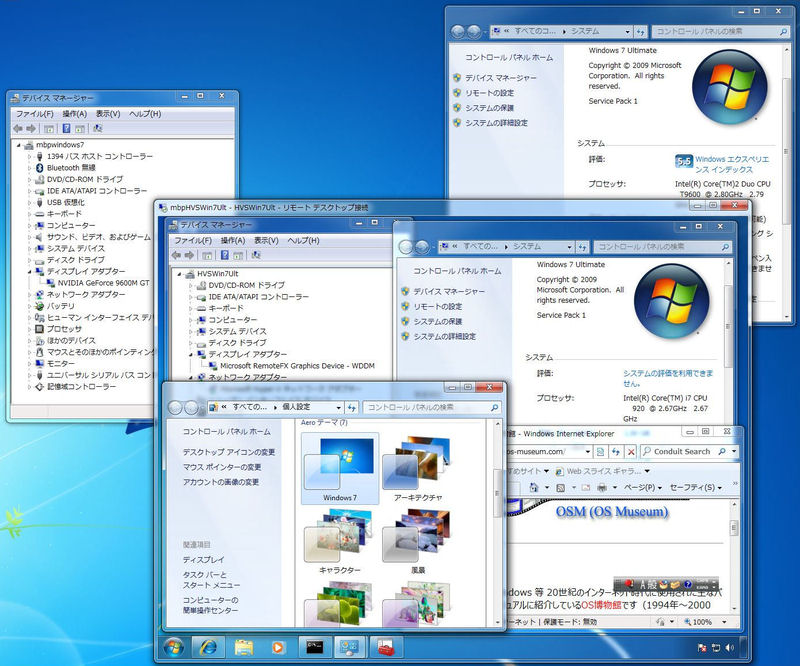Click マウス ポインターの変更 link
Image resolution: width=800 pixels, height=666 pixels.
[222, 467]
